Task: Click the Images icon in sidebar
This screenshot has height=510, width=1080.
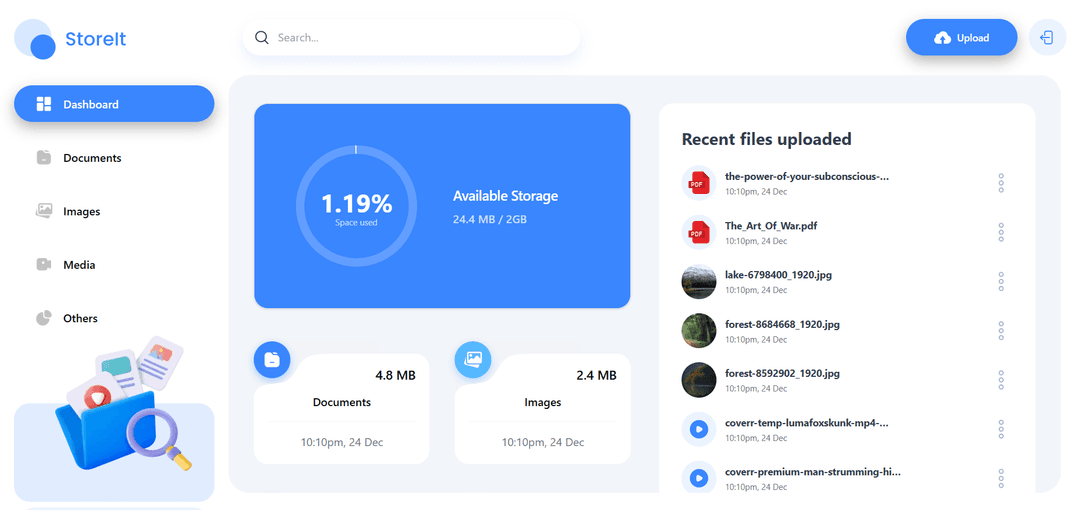Action: pos(44,211)
